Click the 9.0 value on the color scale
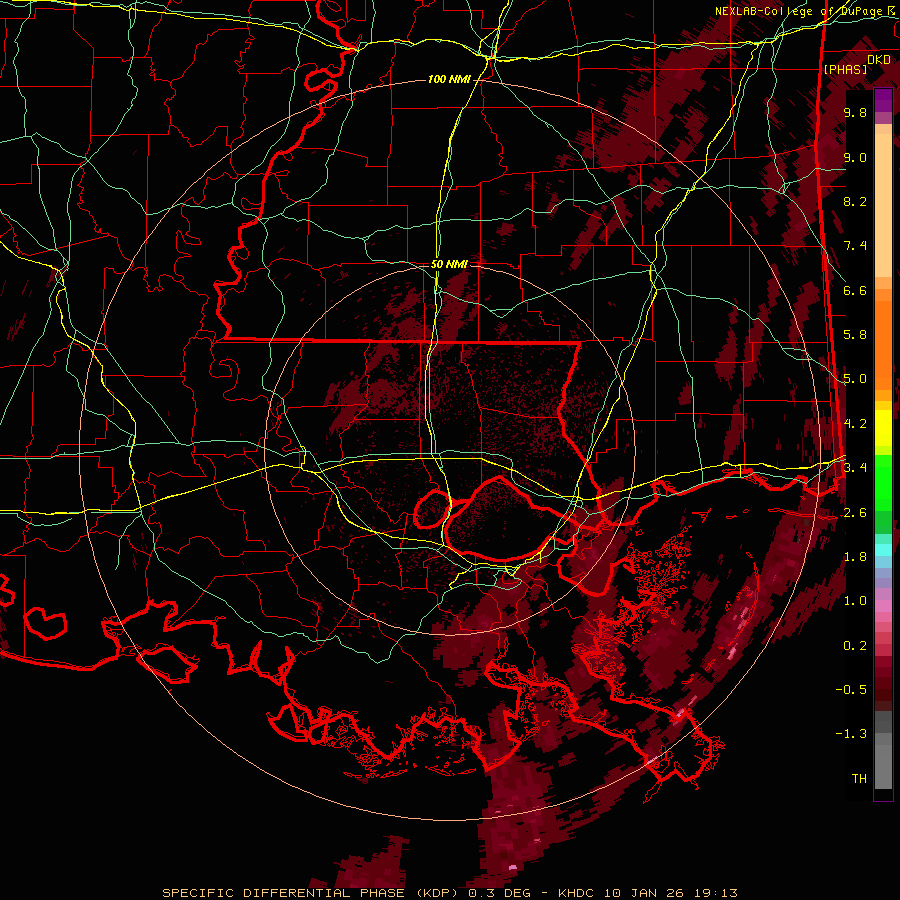The height and width of the screenshot is (900, 900). (x=855, y=157)
